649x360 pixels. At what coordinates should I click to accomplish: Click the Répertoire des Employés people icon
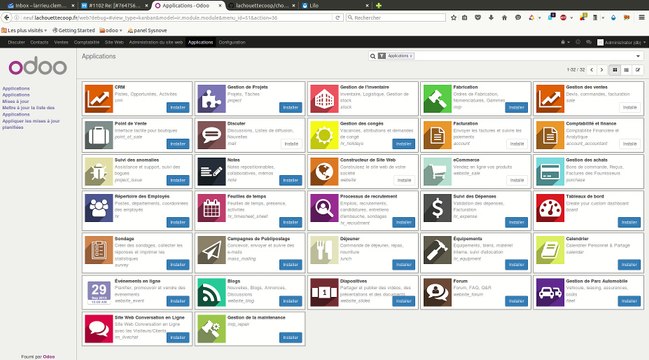tap(99, 208)
